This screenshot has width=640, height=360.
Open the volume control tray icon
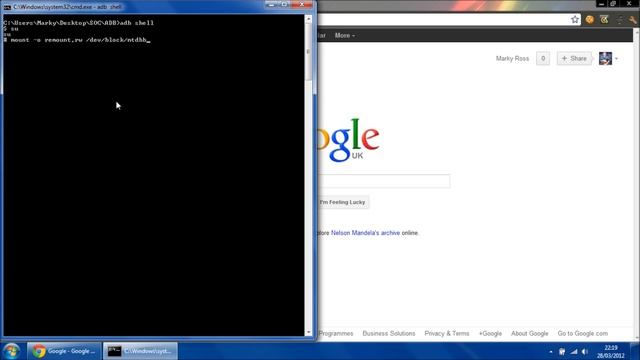[x=585, y=351]
